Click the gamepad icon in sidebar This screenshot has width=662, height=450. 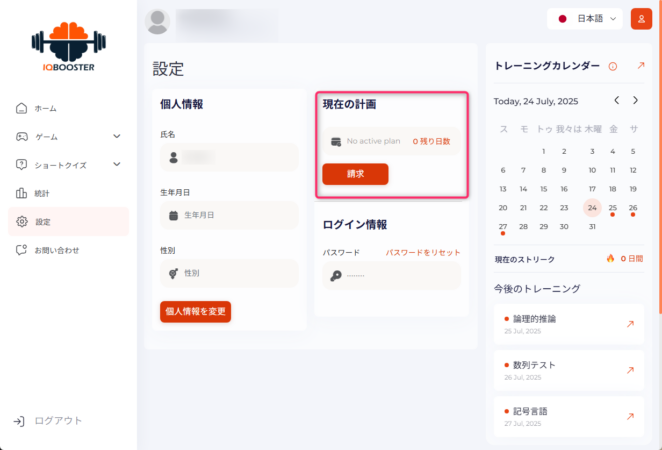[x=22, y=136]
